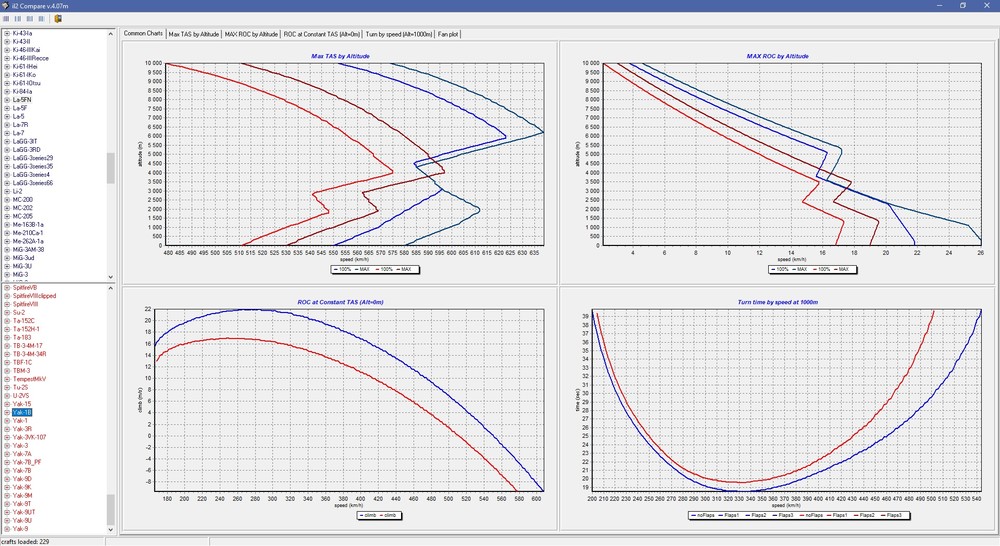This screenshot has width=1000, height=546.
Task: Click the lower list scroll-down arrow
Action: (x=110, y=529)
